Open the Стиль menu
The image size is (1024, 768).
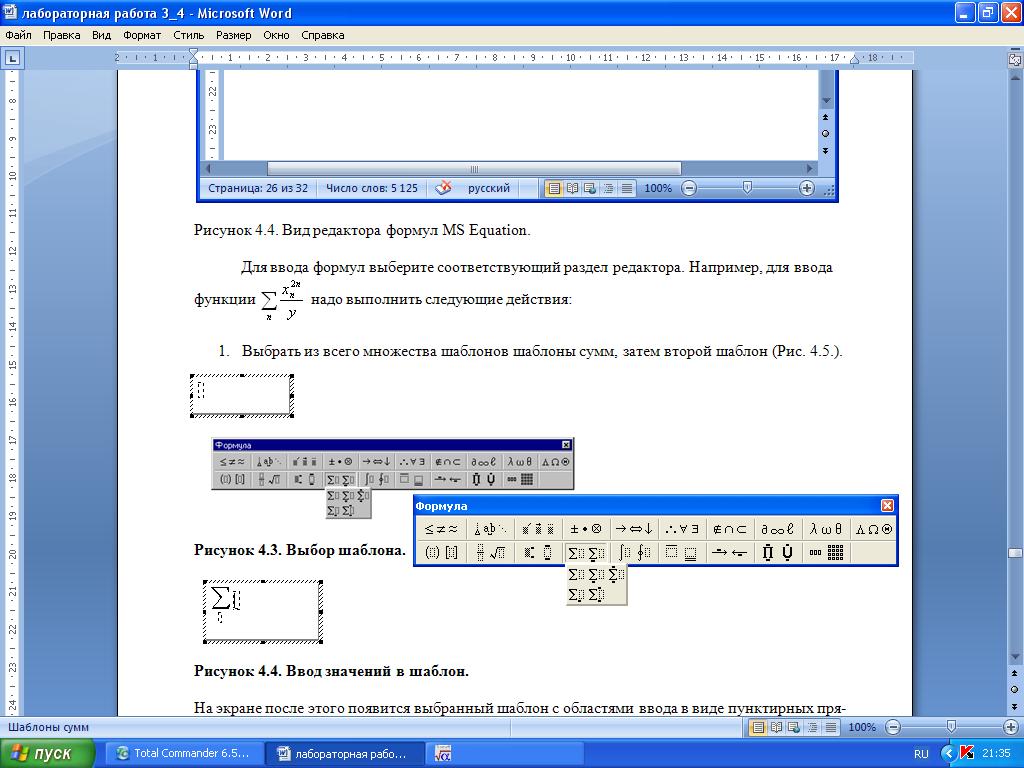click(189, 35)
